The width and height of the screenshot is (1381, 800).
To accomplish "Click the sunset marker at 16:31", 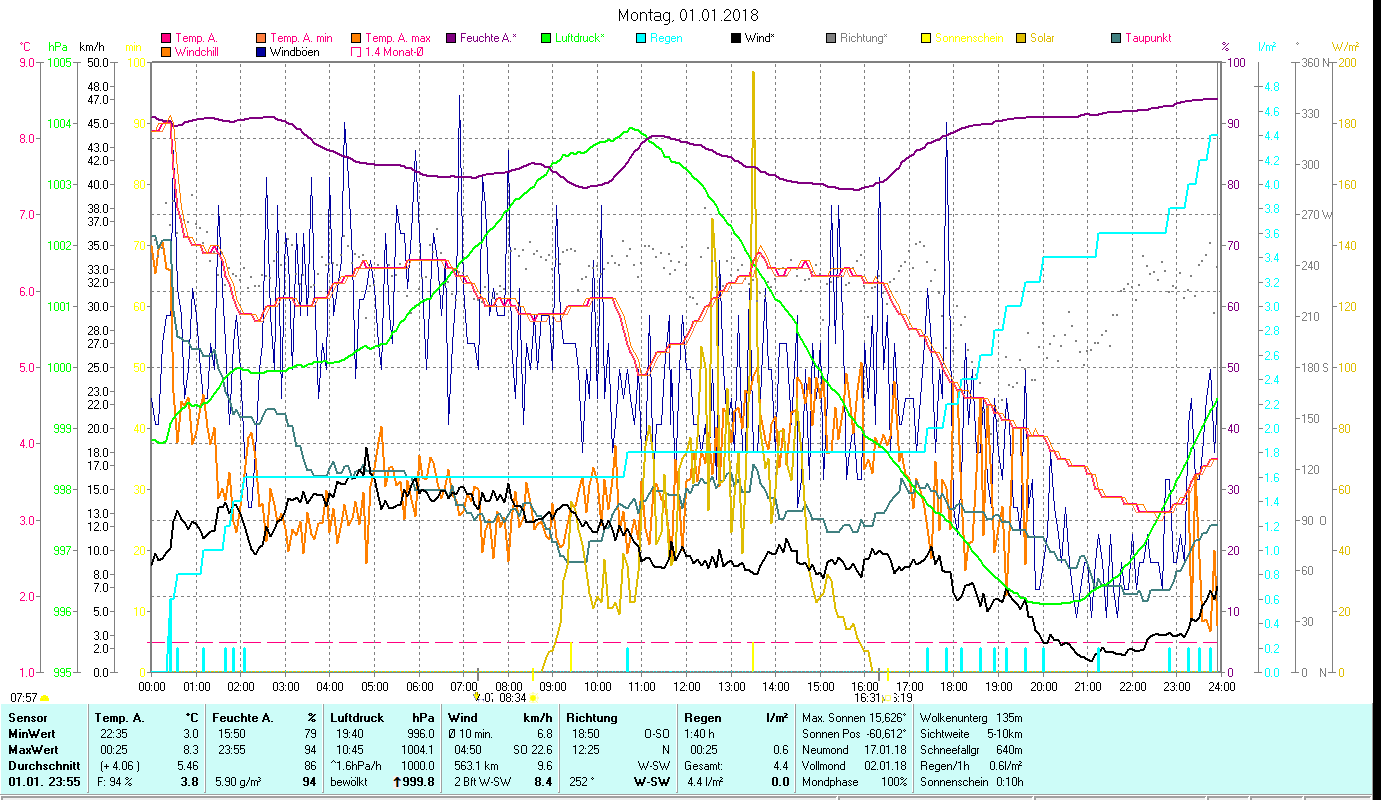I will coord(886,697).
